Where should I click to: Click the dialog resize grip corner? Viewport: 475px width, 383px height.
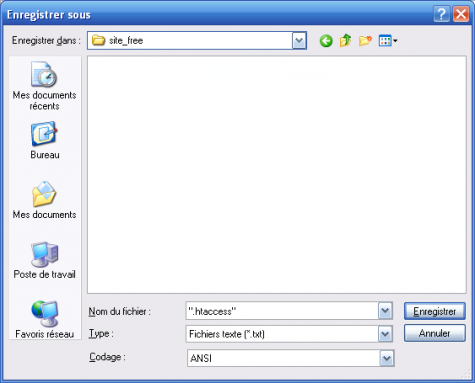pyautogui.click(x=466, y=375)
